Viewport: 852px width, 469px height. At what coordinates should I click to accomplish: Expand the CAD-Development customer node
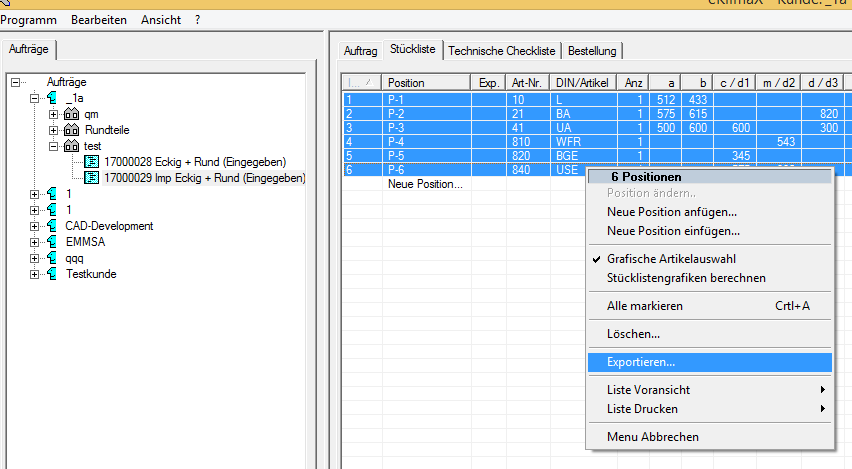[x=34, y=226]
